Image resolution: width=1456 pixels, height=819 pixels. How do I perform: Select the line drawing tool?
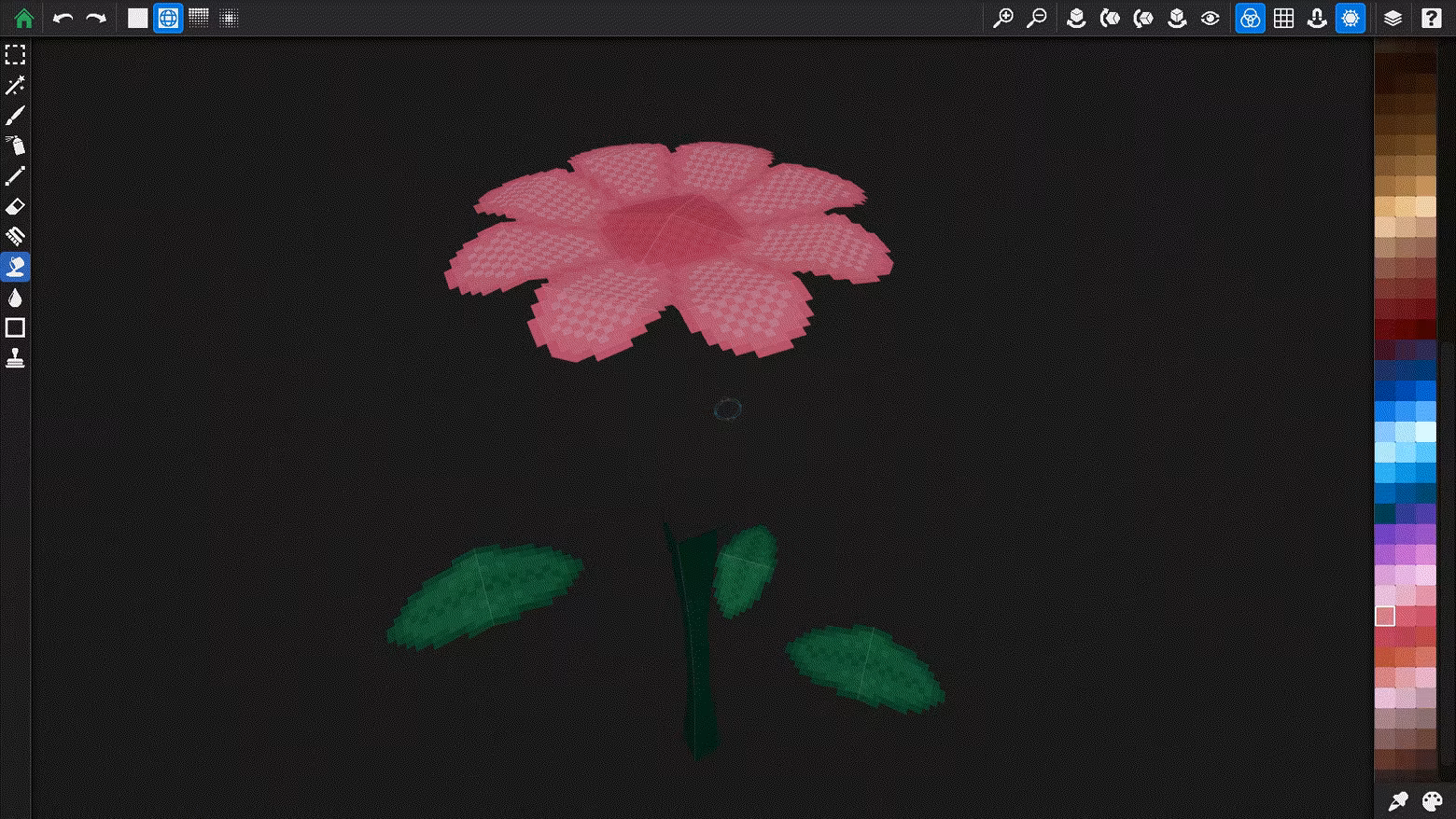(15, 176)
